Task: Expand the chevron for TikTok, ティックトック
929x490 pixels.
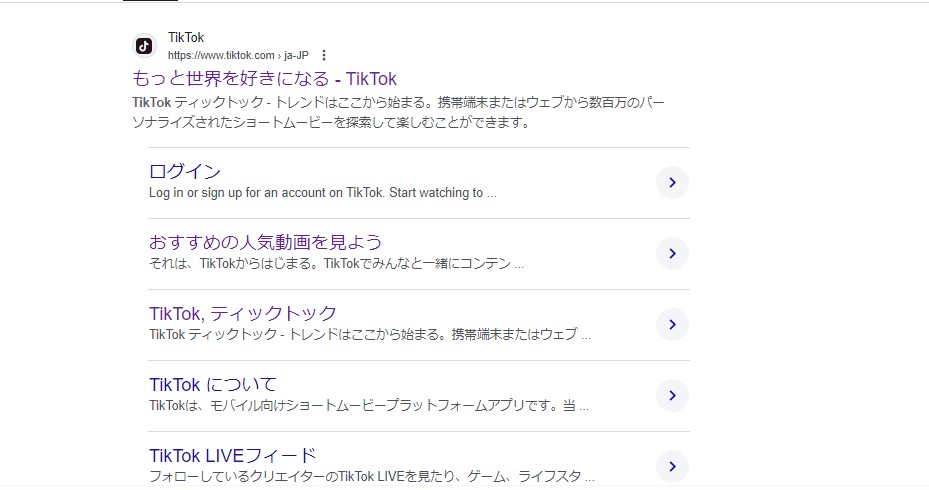Action: [672, 325]
